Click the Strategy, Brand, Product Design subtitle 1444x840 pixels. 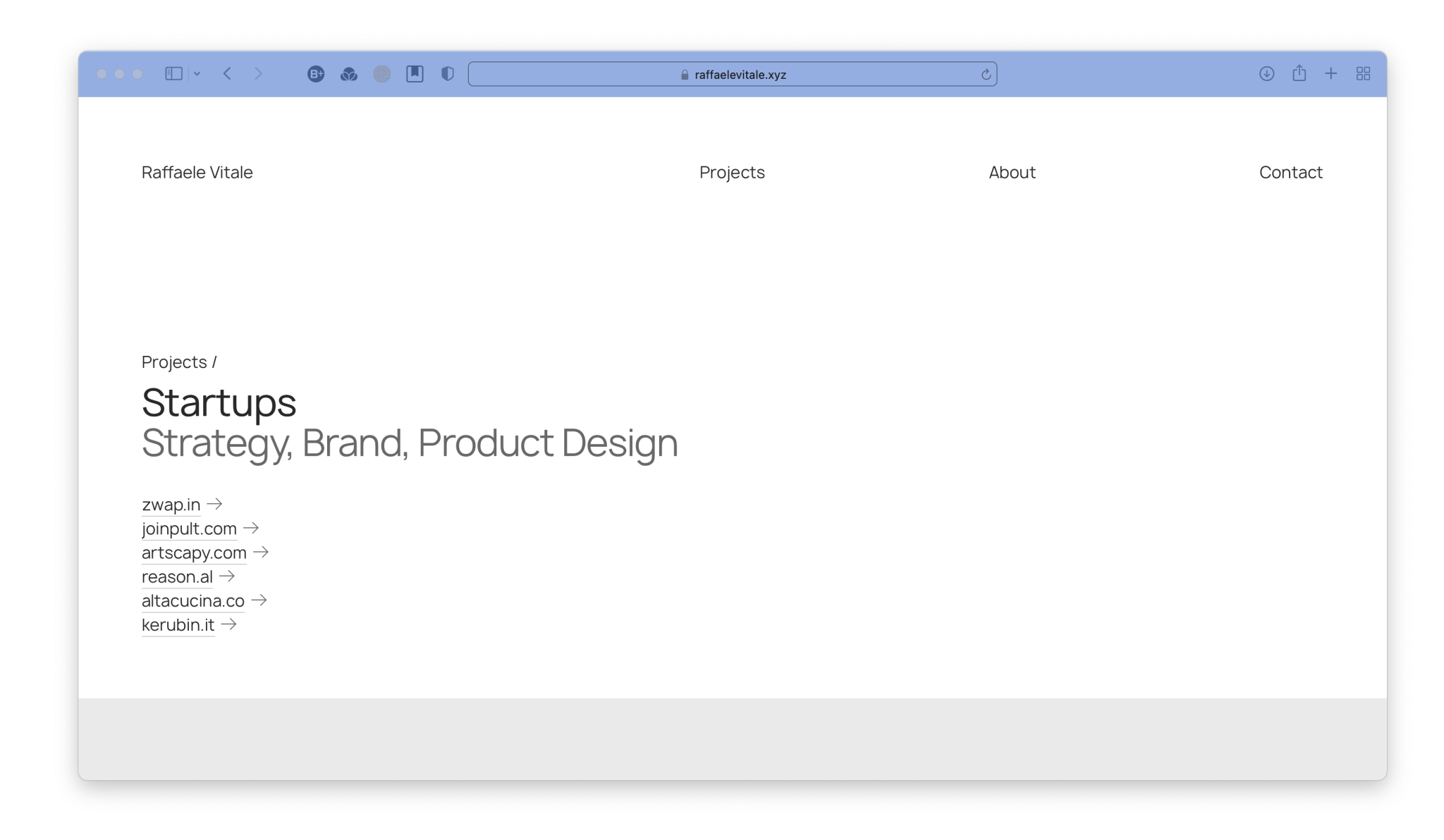[410, 443]
